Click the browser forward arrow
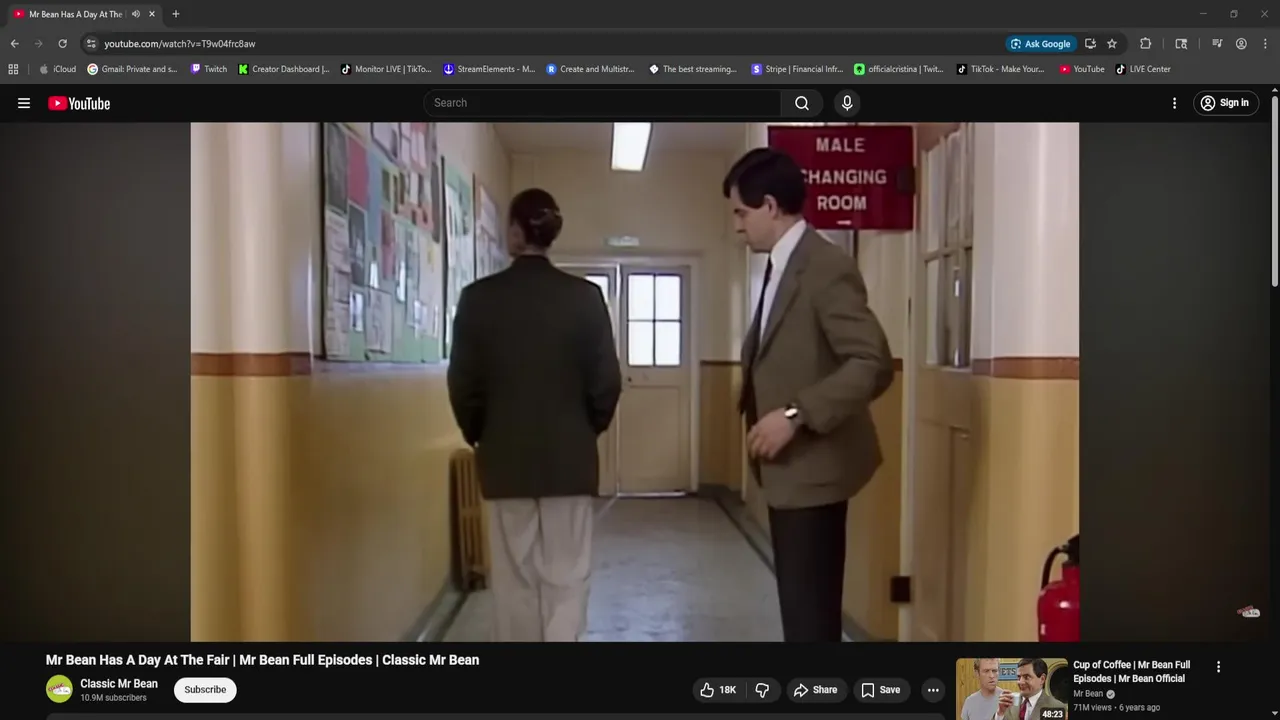Image resolution: width=1280 pixels, height=720 pixels. [x=38, y=44]
